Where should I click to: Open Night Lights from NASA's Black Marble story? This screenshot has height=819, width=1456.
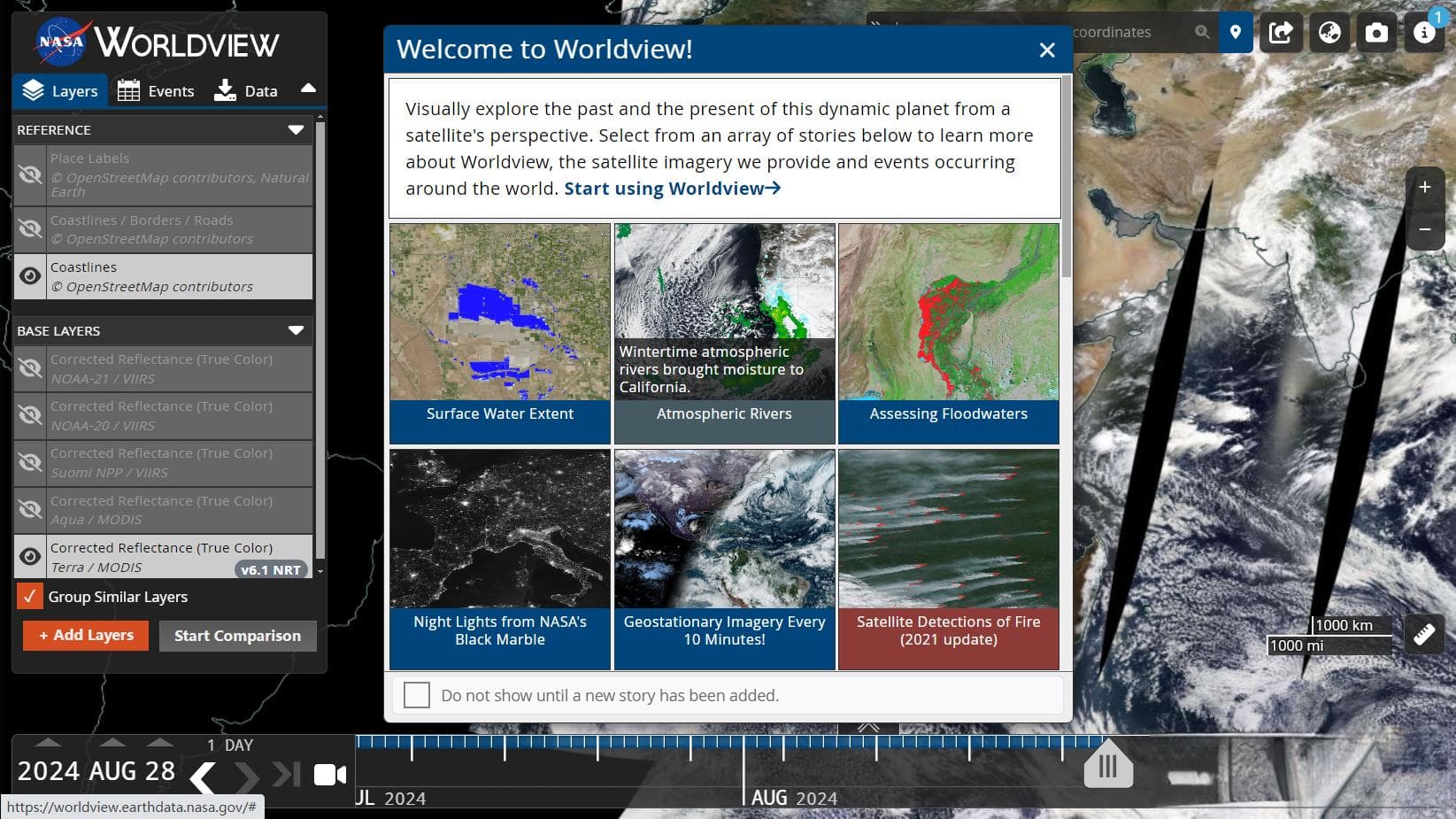(x=500, y=560)
